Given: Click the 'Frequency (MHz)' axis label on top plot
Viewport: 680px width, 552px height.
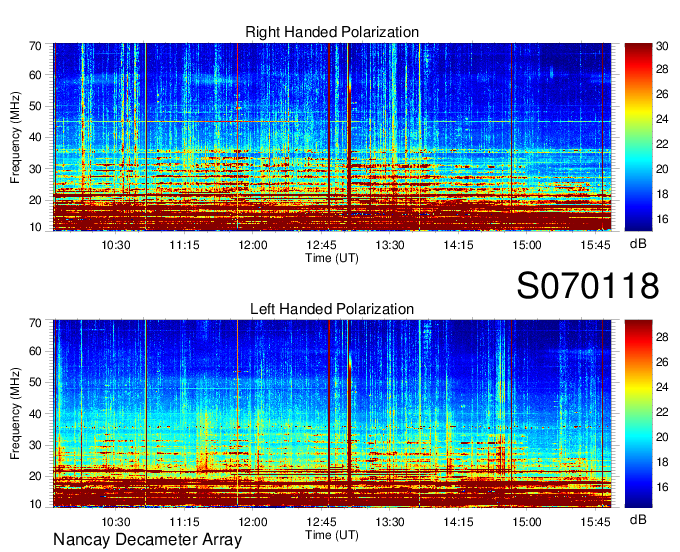Looking at the screenshot, I should pyautogui.click(x=15, y=137).
